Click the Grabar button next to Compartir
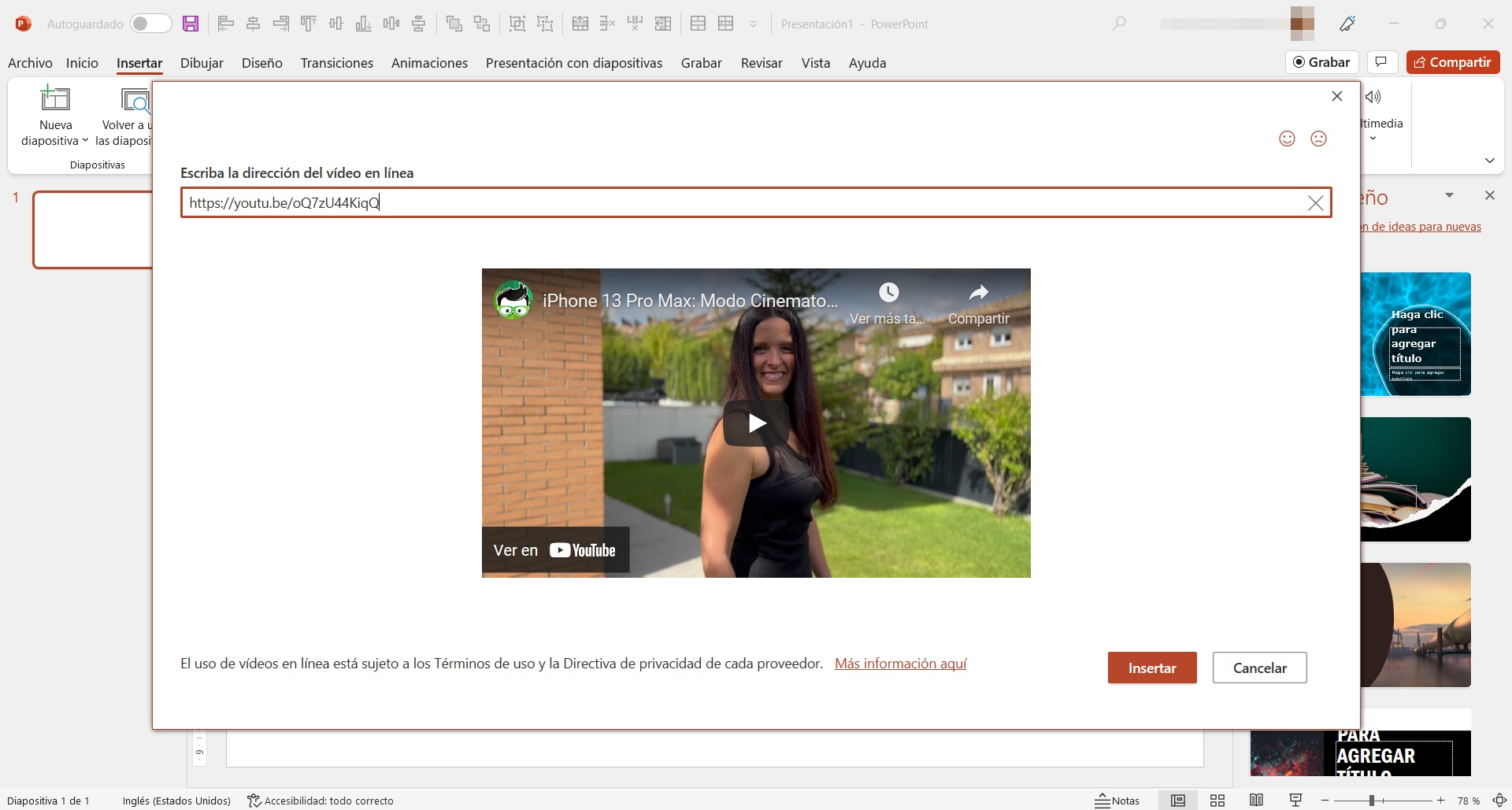The width and height of the screenshot is (1512, 810). 1322,62
